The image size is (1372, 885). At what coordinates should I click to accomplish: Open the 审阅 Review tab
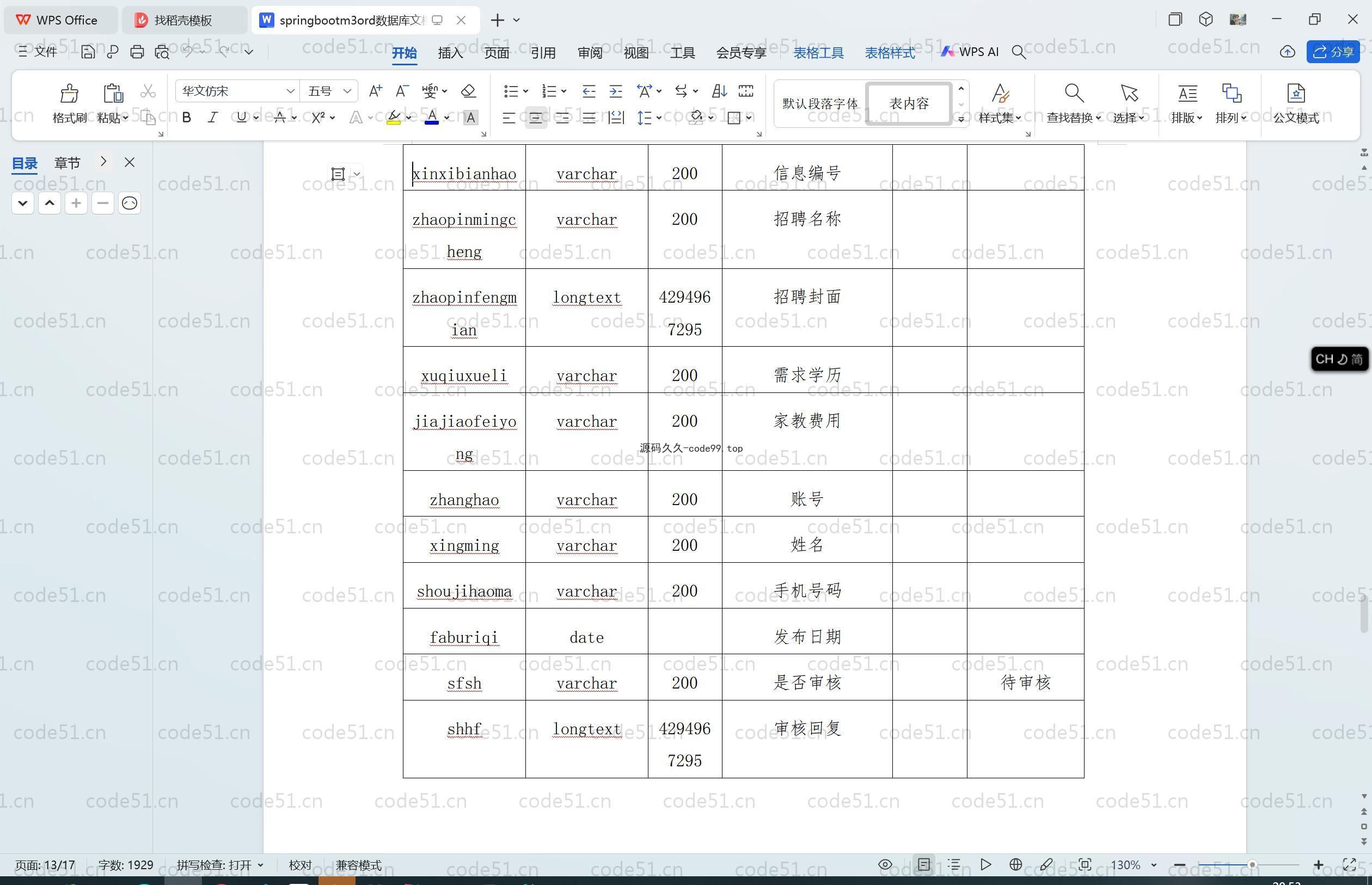pos(590,53)
